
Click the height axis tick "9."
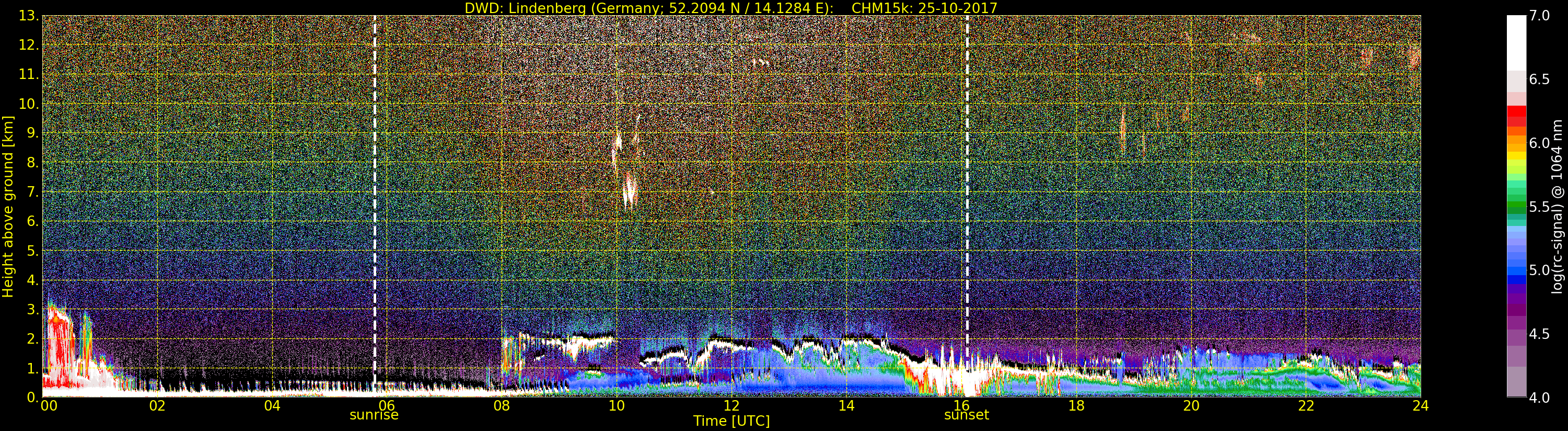tap(33, 133)
